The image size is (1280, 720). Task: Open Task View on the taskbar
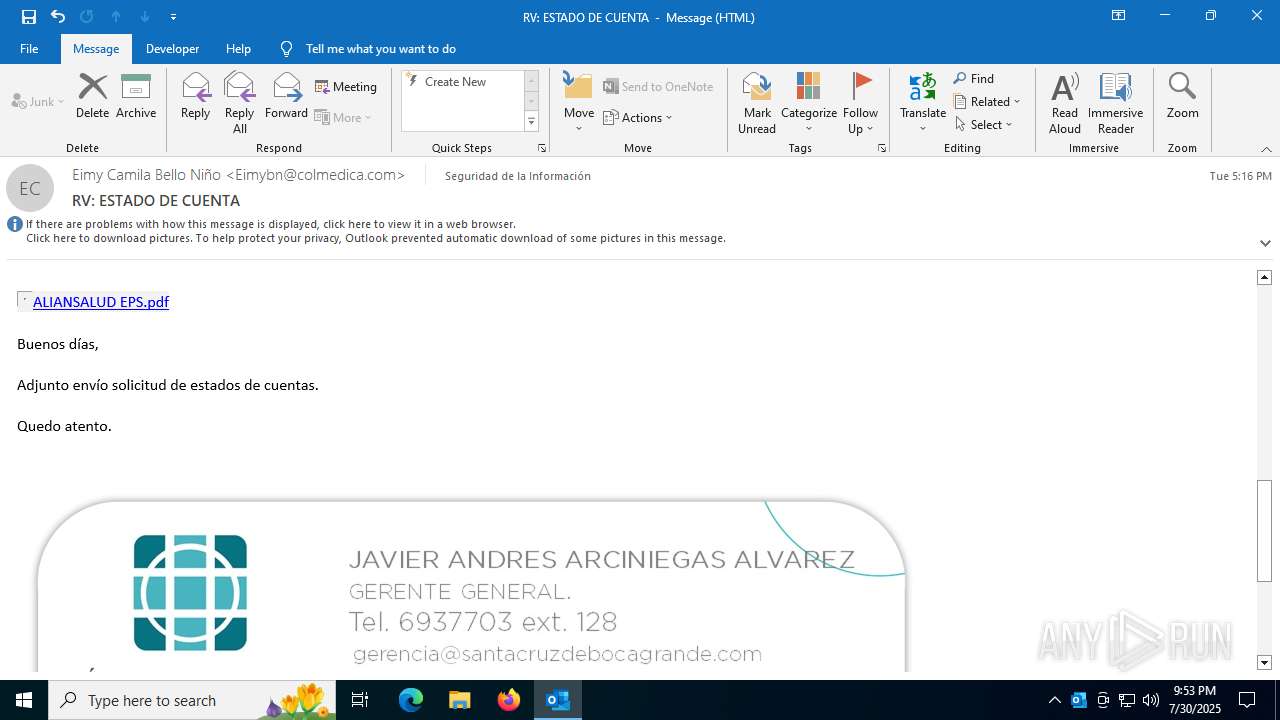pos(360,700)
